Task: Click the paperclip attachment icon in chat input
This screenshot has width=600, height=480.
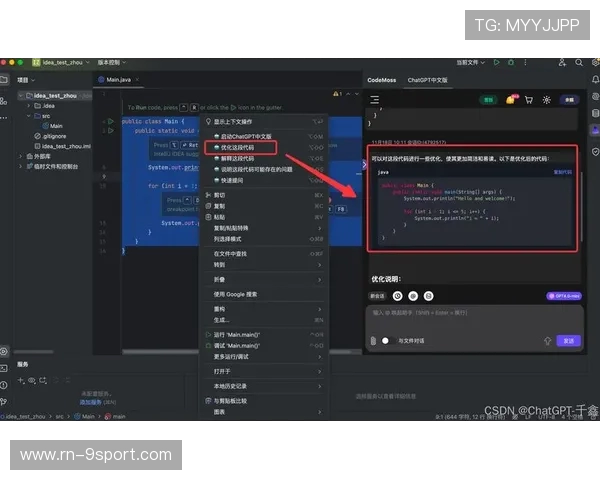Action: point(373,340)
